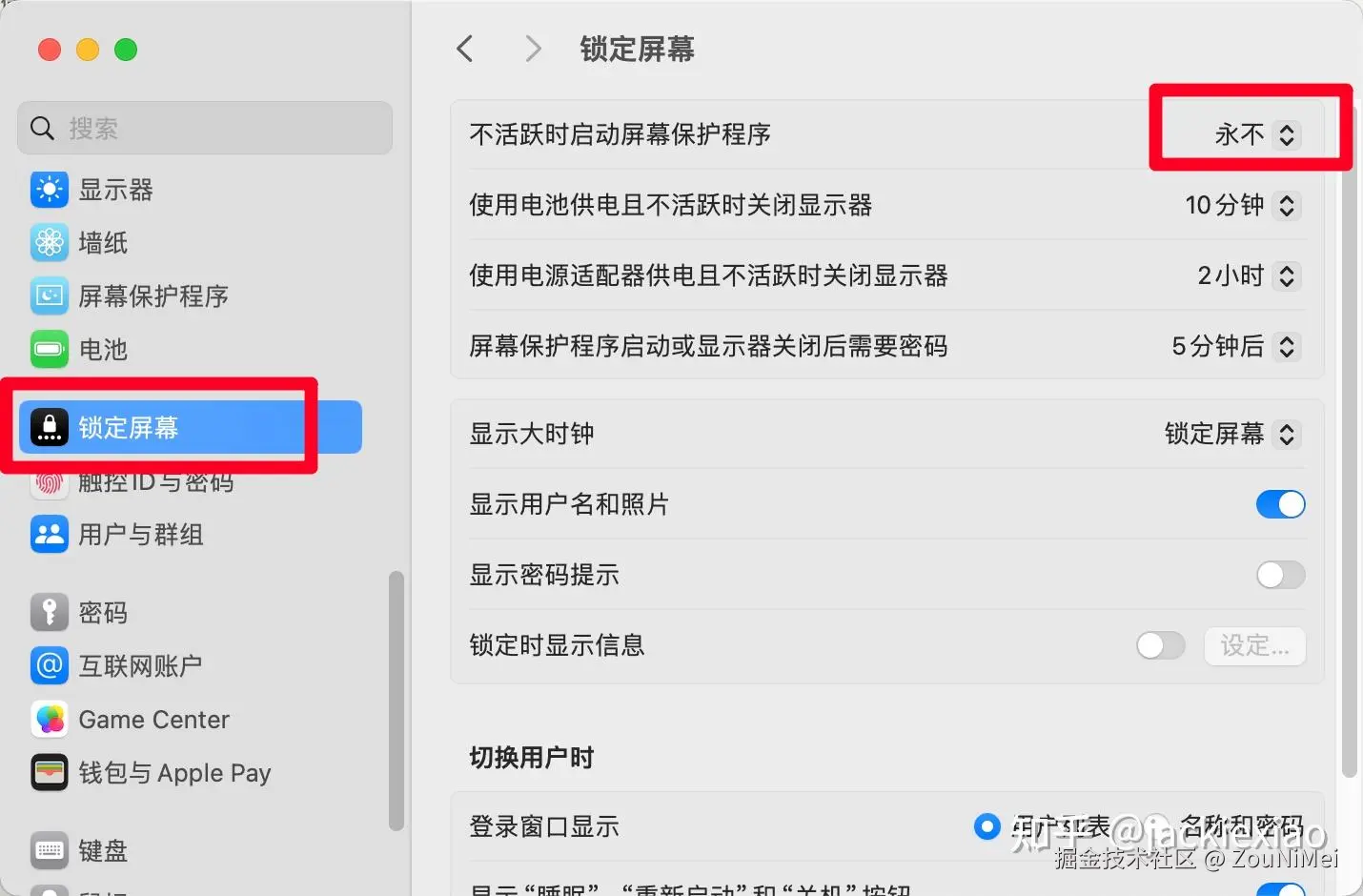1363x896 pixels.
Task: Open 屏幕保护程序 sidebar icon
Action: tap(49, 296)
